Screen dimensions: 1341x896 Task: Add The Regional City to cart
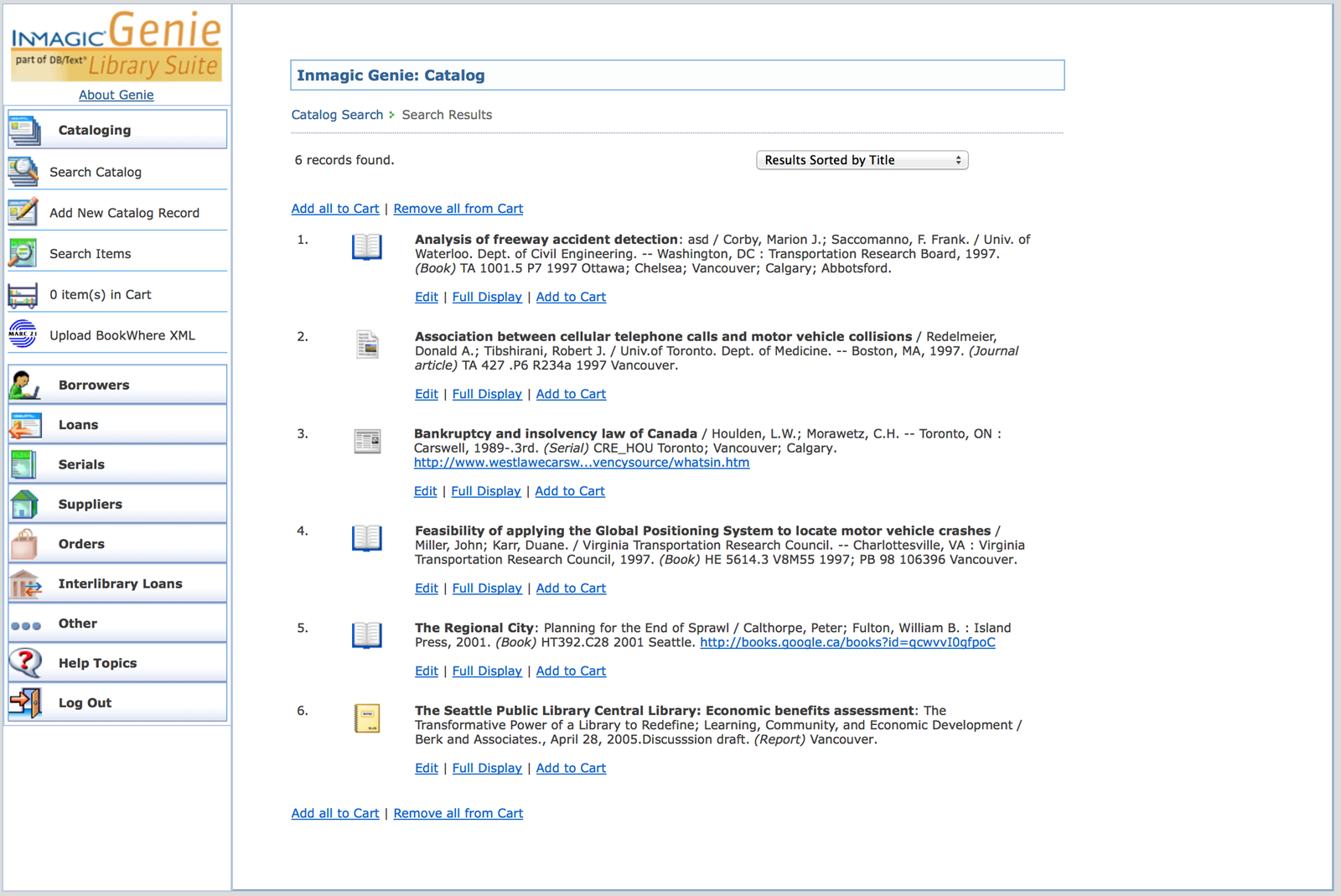point(571,671)
